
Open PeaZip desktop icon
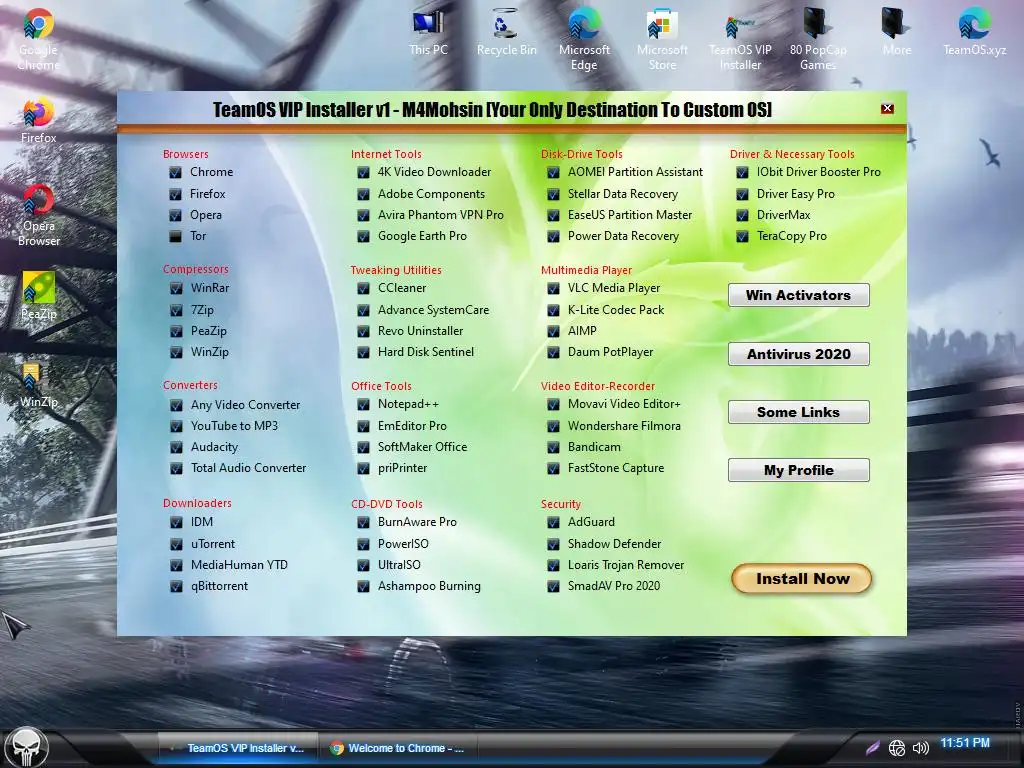(39, 296)
